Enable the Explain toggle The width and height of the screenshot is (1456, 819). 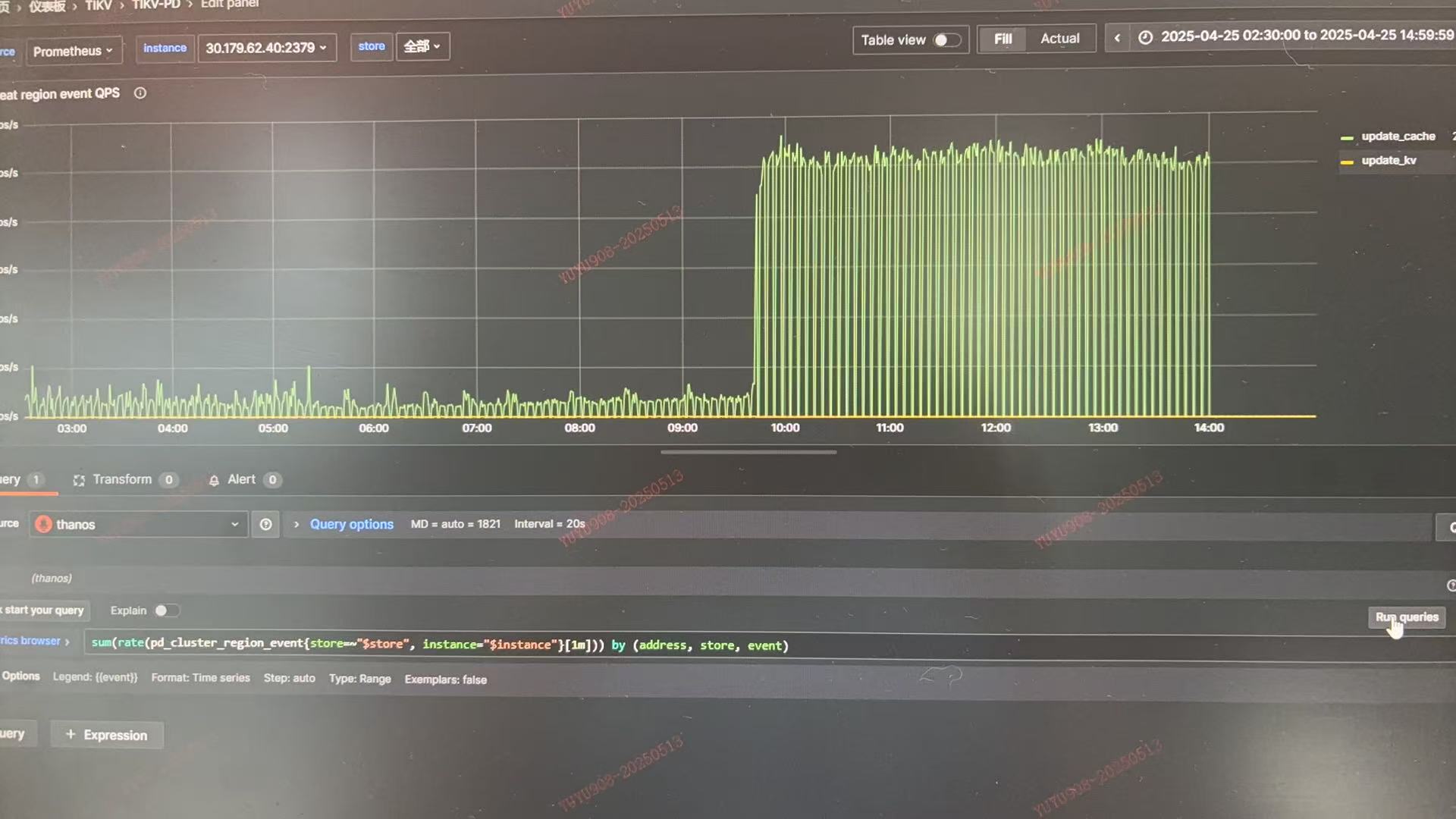[166, 610]
